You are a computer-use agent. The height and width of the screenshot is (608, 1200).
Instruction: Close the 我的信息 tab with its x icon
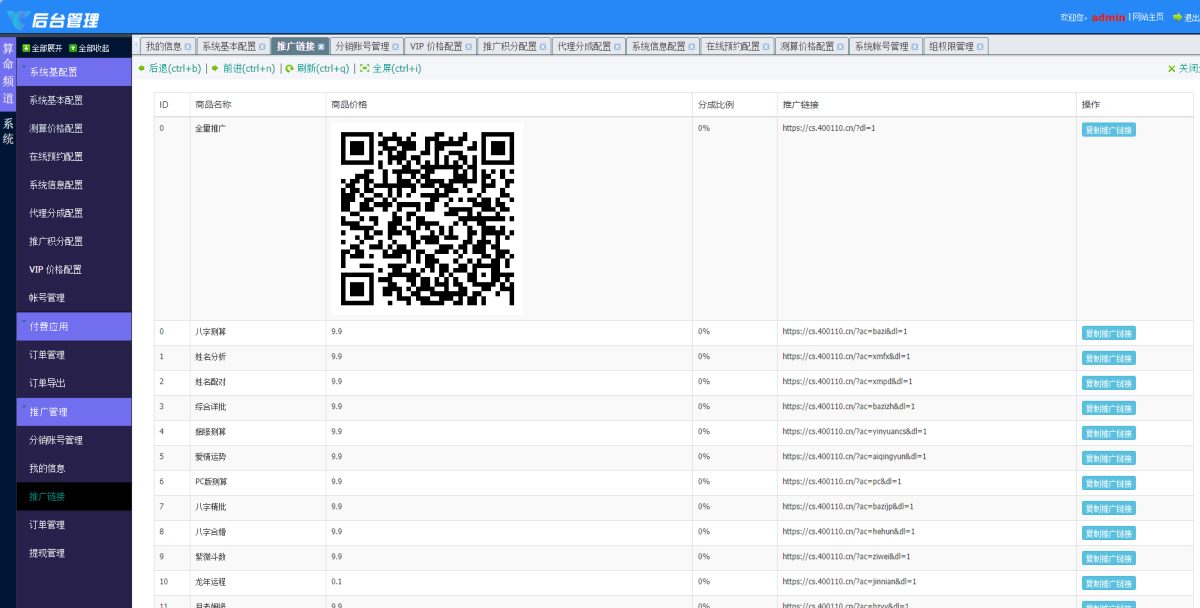click(x=188, y=47)
